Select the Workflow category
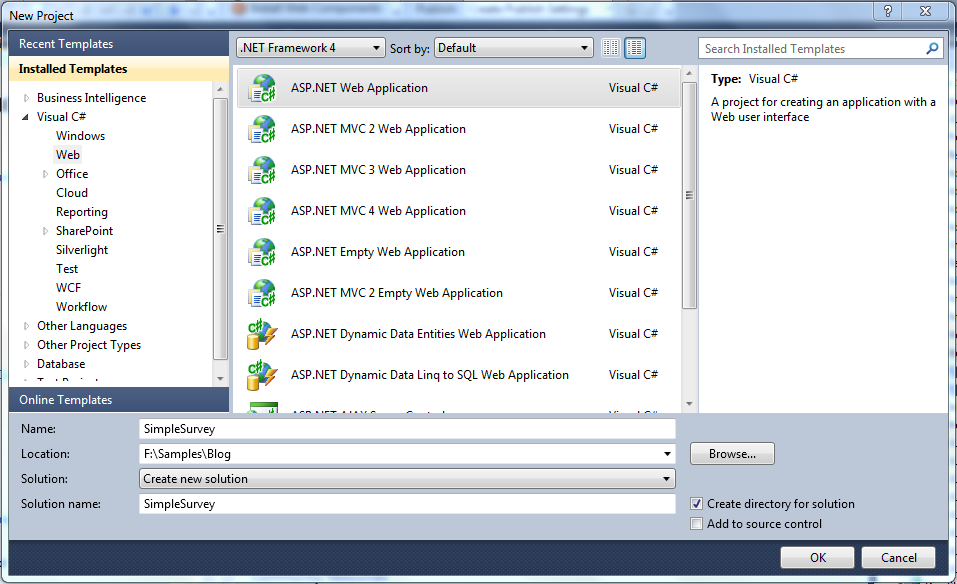 click(x=81, y=306)
